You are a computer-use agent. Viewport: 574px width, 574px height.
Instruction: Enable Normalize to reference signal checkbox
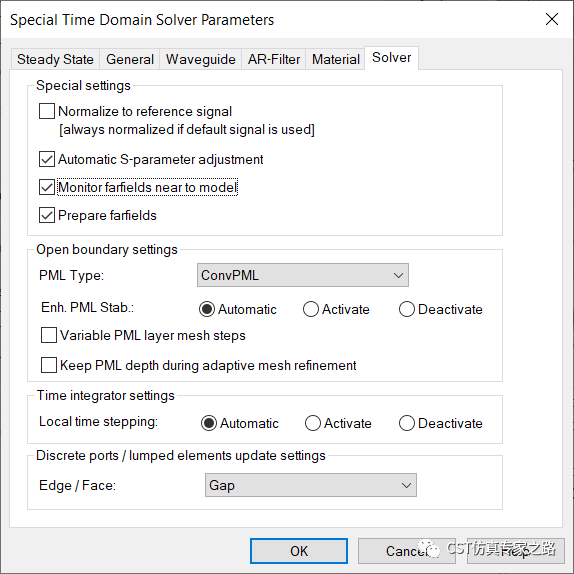click(x=47, y=111)
